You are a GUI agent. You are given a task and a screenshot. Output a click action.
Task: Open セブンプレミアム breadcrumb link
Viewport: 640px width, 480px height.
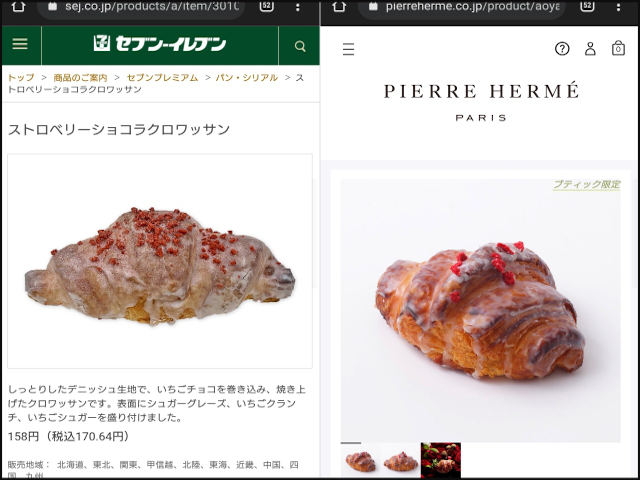pos(162,78)
